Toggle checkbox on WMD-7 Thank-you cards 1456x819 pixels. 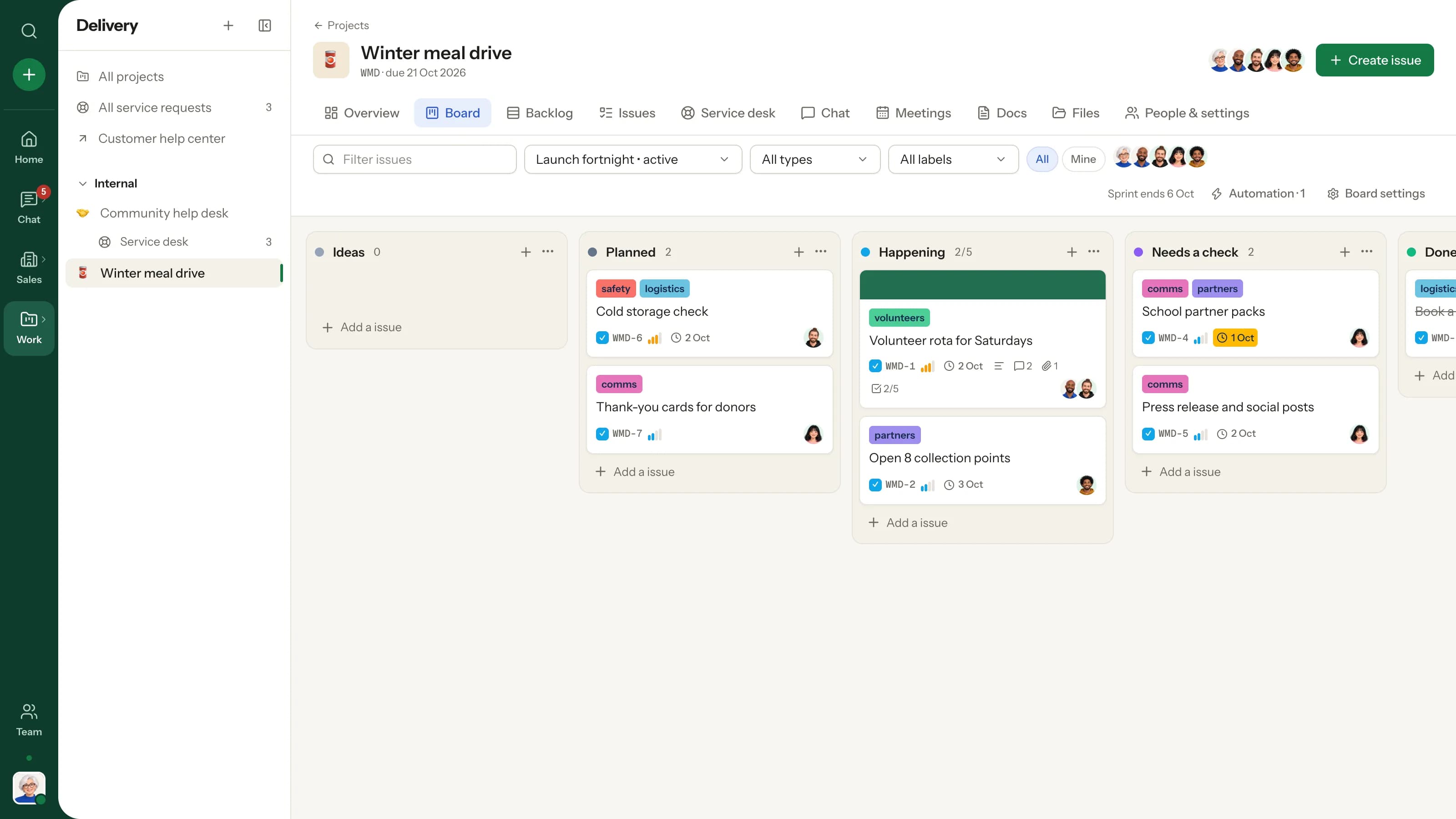point(602,434)
